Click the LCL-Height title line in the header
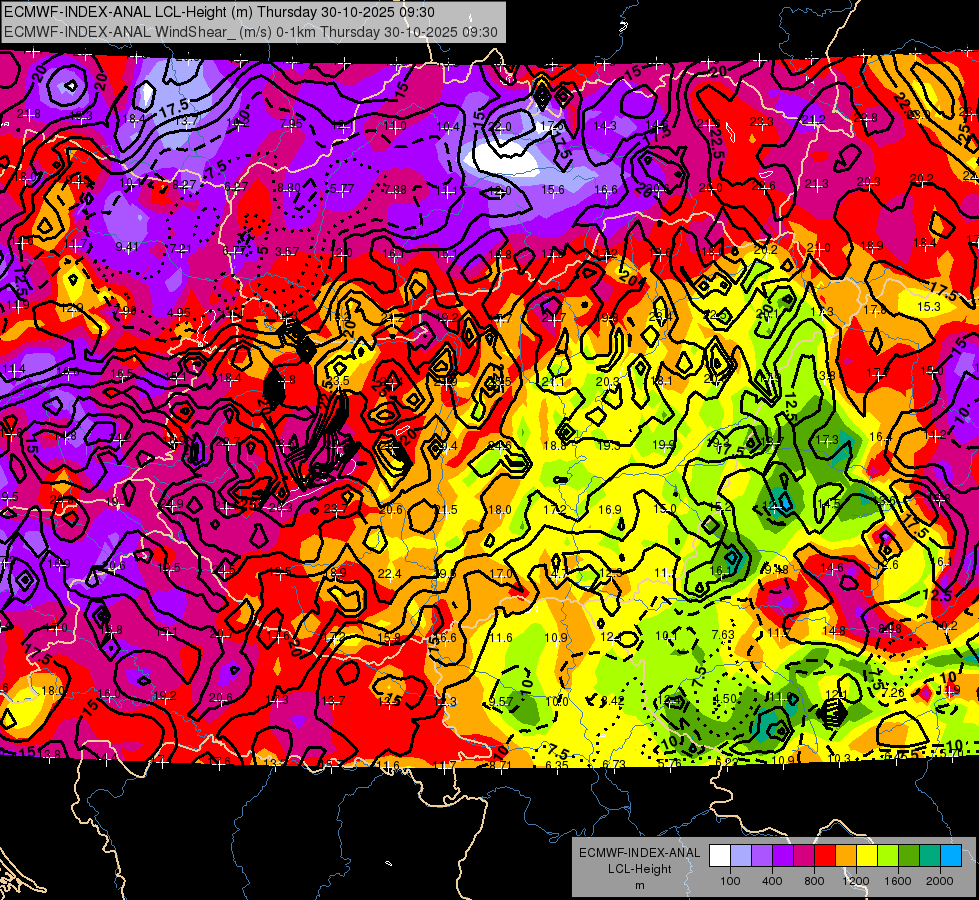The image size is (979, 900). pyautogui.click(x=219, y=12)
